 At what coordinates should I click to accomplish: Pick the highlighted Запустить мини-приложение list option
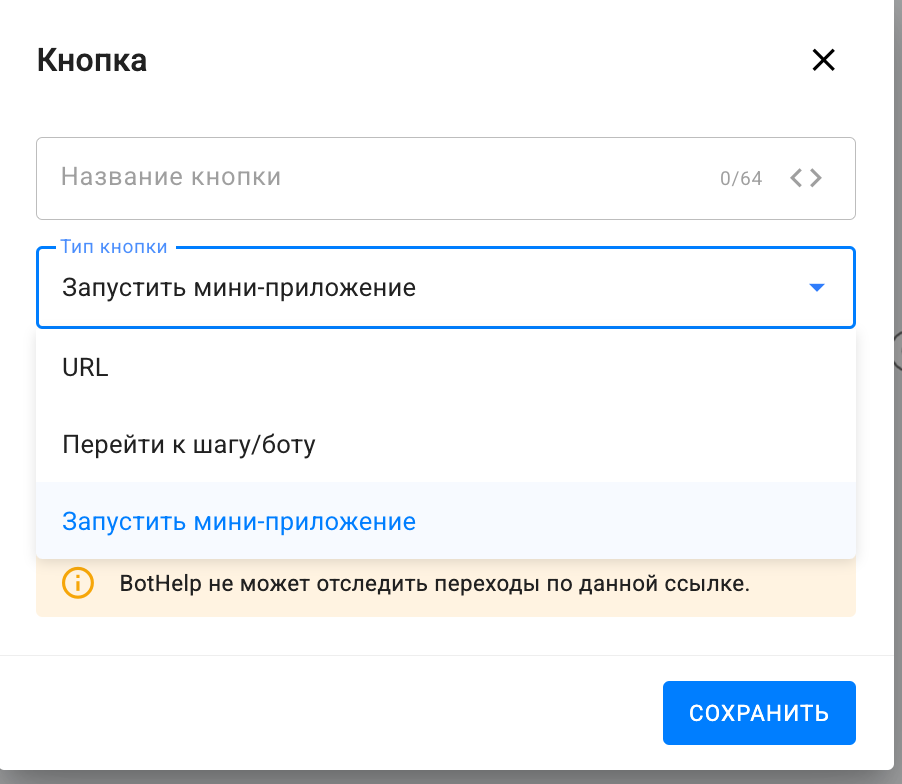pos(239,521)
